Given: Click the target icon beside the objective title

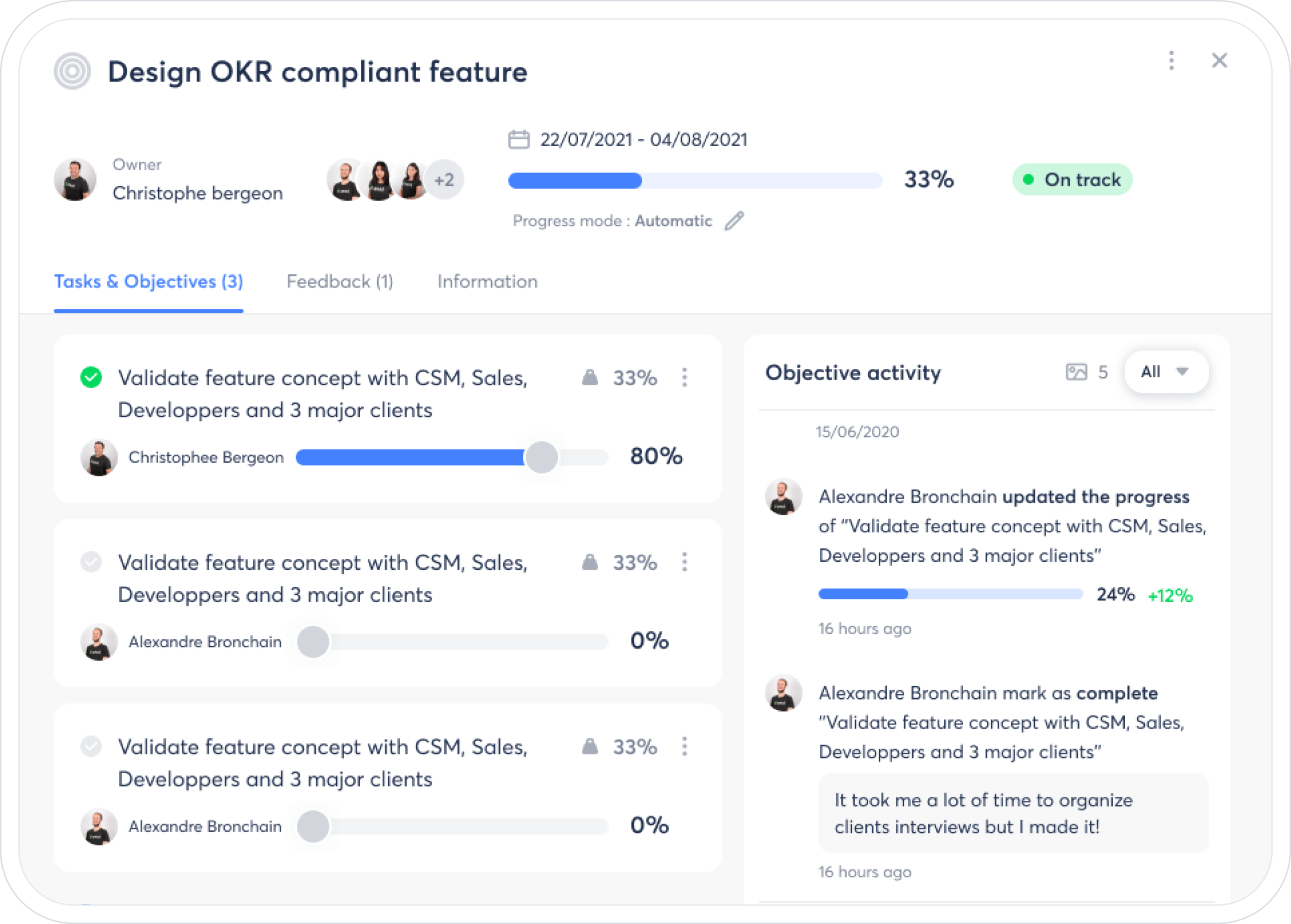Looking at the screenshot, I should [x=72, y=72].
